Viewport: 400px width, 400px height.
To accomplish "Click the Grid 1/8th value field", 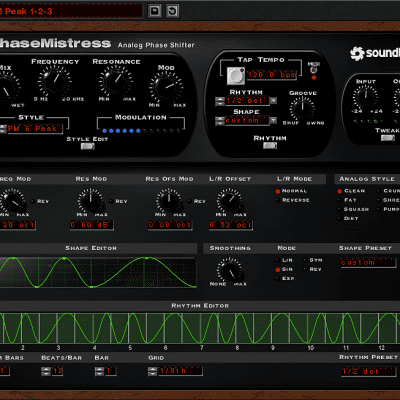I will [x=180, y=371].
